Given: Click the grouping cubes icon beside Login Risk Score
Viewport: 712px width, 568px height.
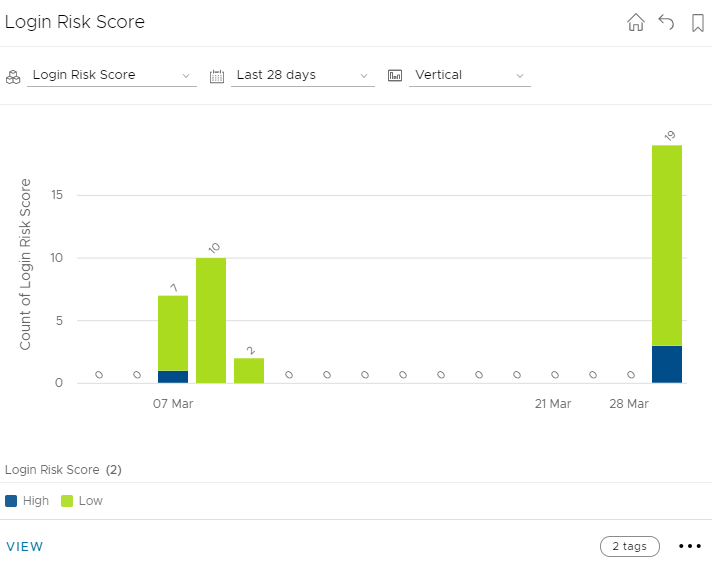Looking at the screenshot, I should click(x=13, y=75).
